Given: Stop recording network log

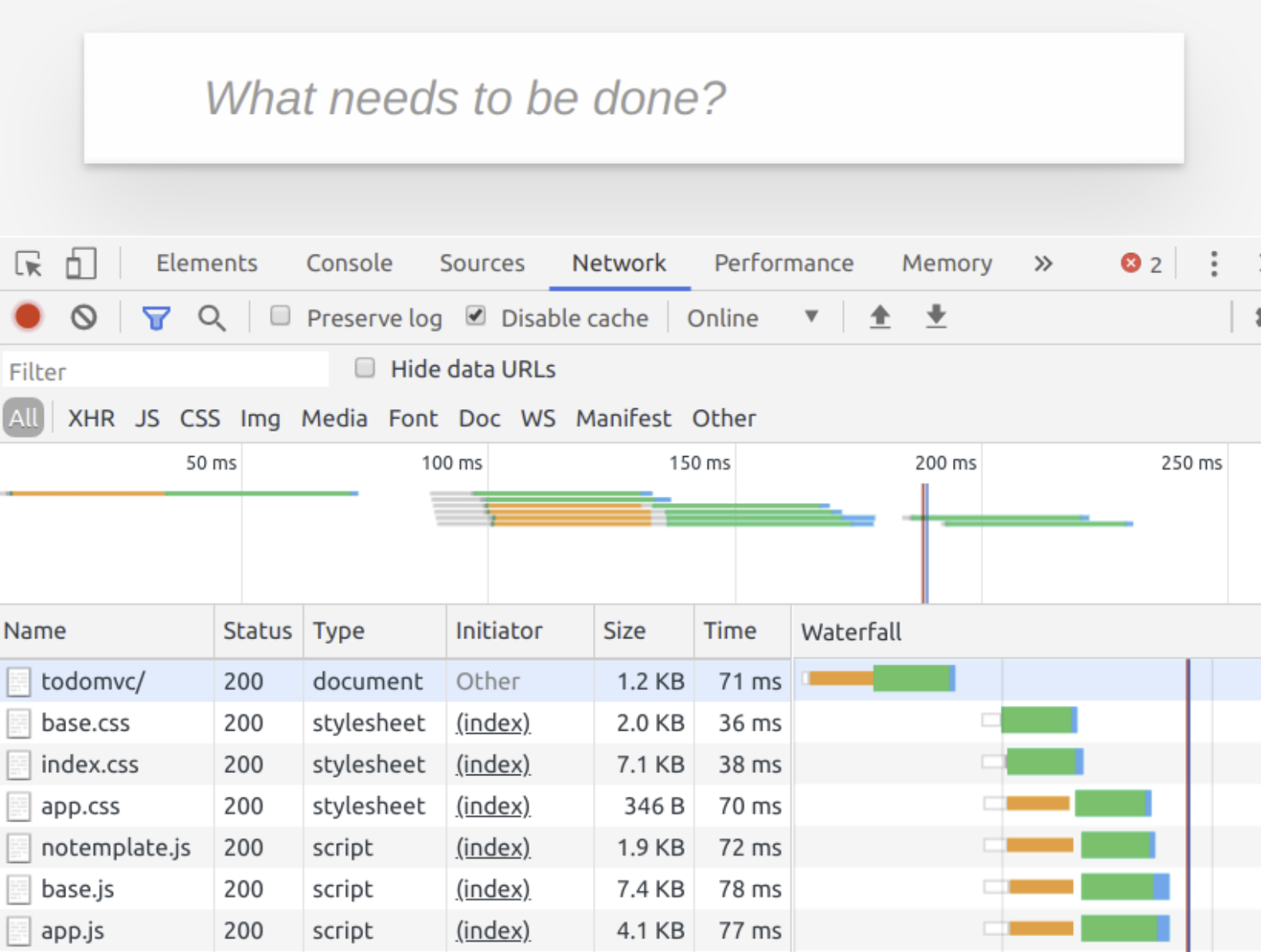Looking at the screenshot, I should 28,317.
